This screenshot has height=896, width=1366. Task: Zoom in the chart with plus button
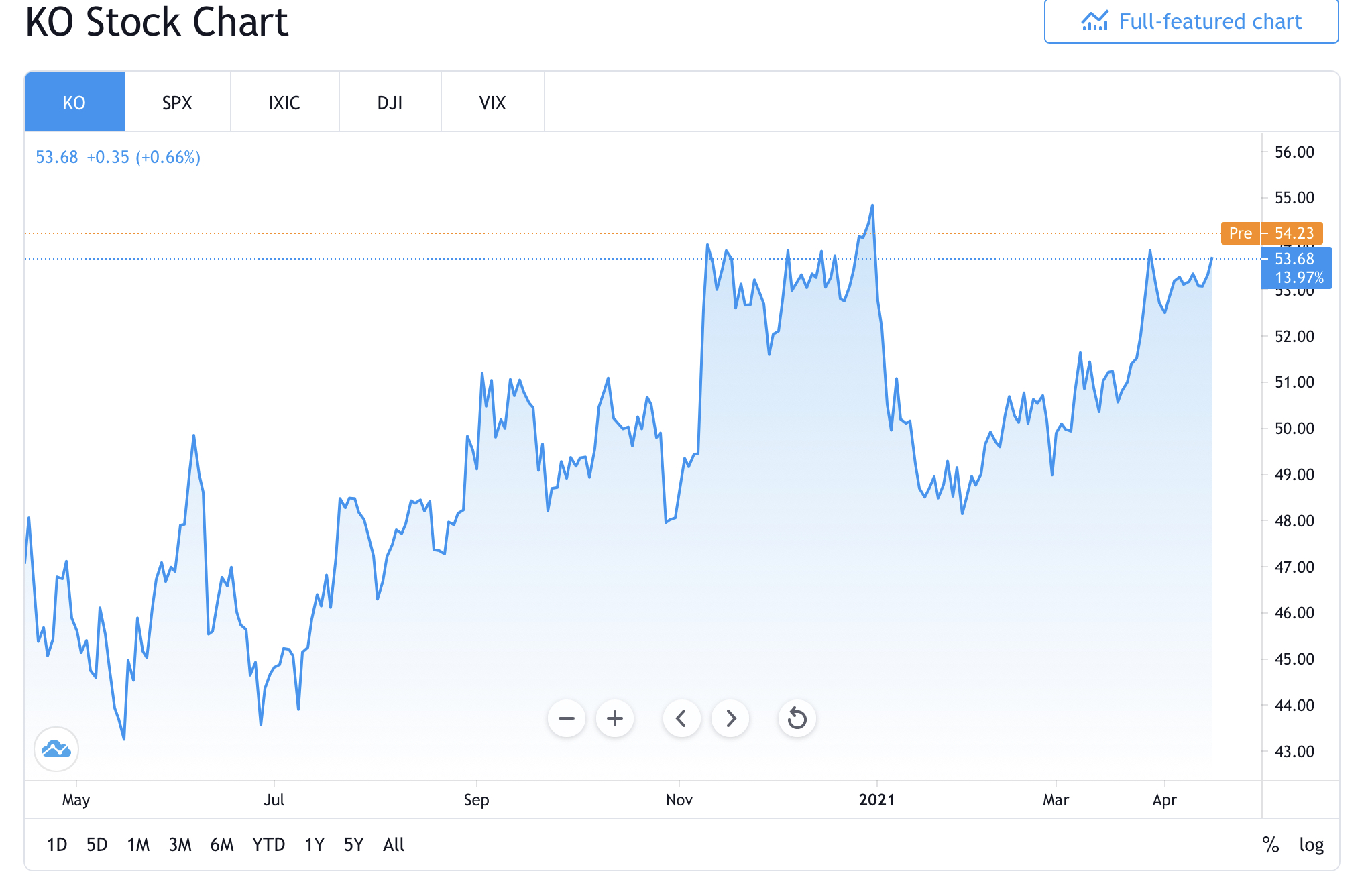(615, 718)
